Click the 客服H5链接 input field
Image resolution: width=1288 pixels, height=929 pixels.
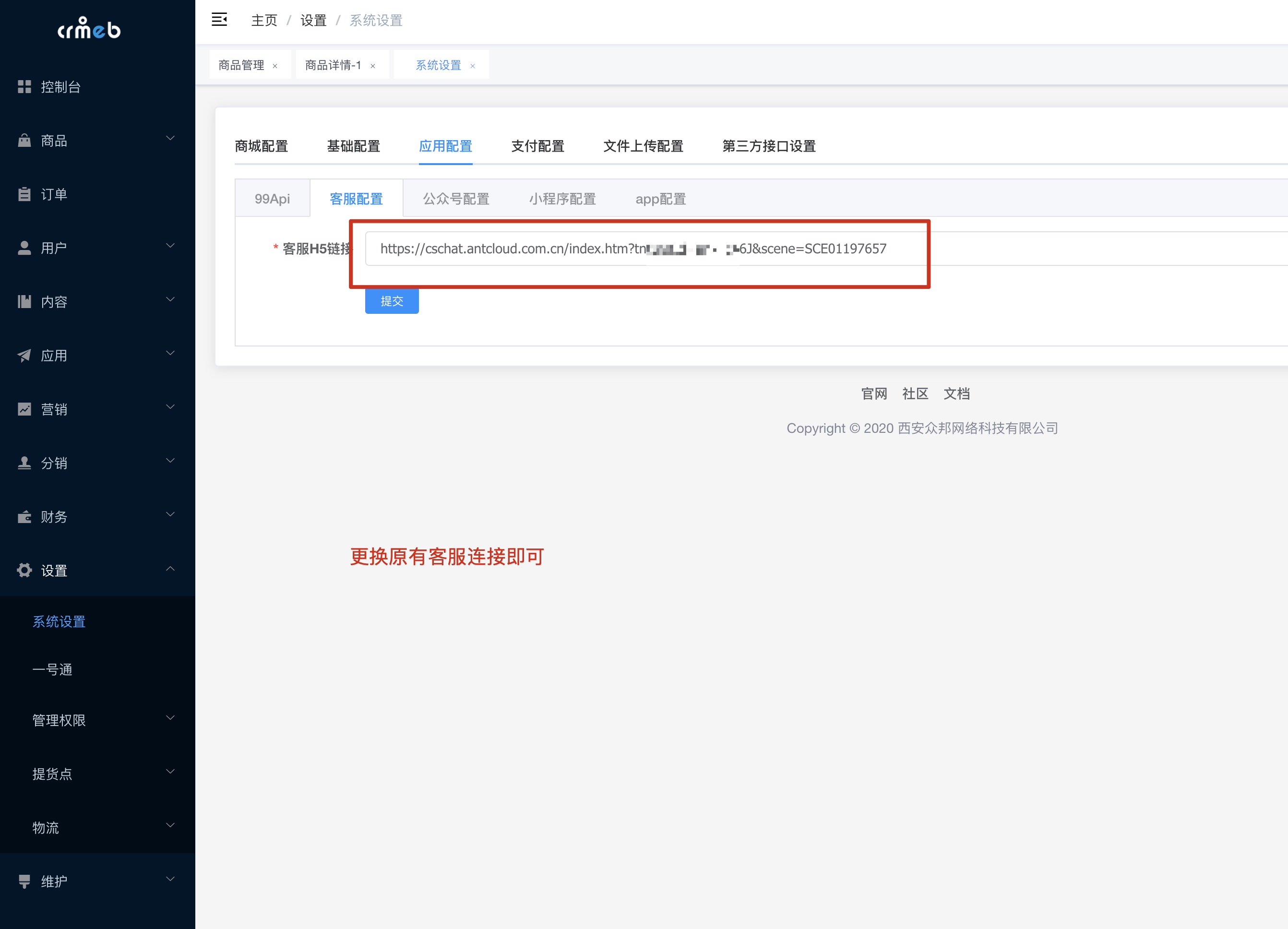pyautogui.click(x=640, y=249)
